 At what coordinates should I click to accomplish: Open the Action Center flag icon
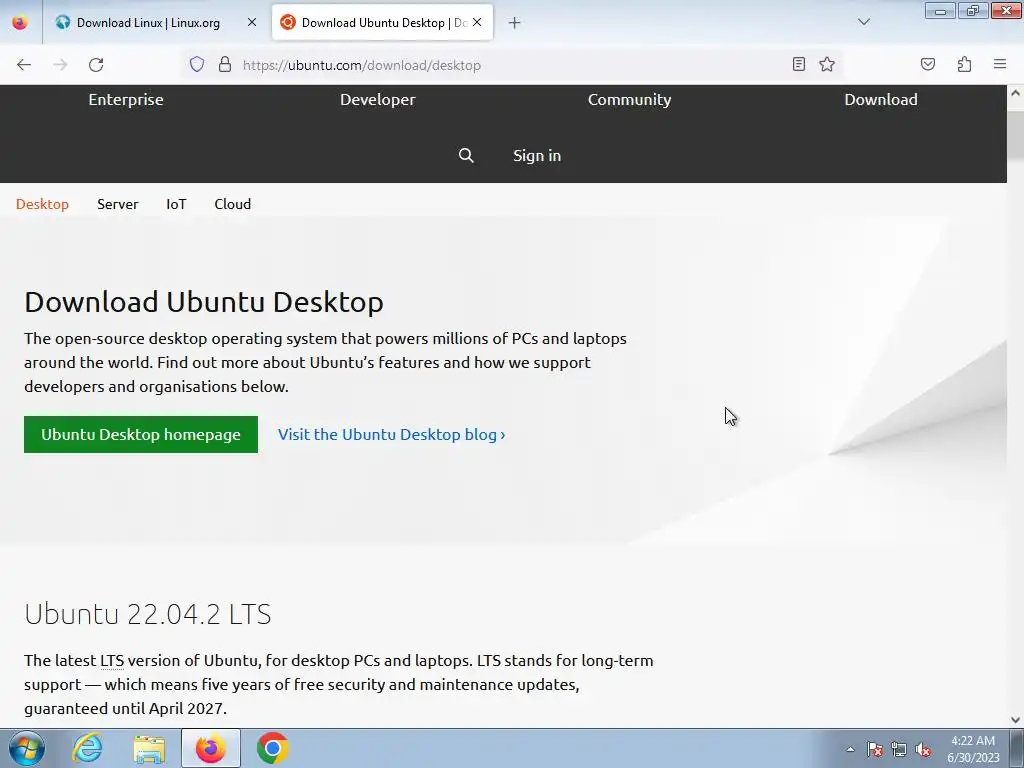coord(875,749)
